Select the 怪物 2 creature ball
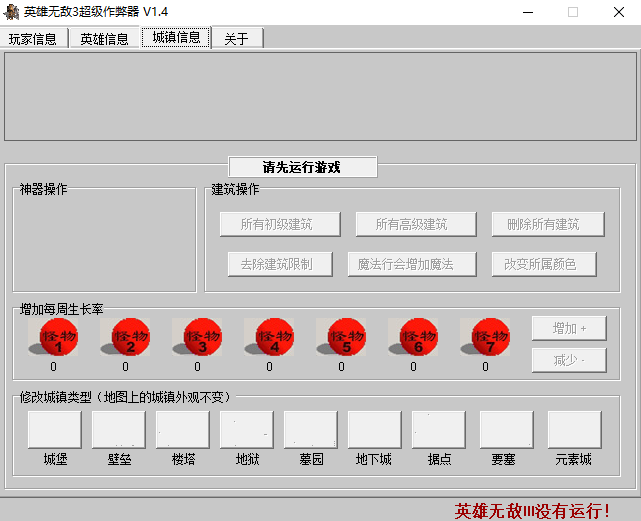Screen dimensions: 641x521 point(125,337)
